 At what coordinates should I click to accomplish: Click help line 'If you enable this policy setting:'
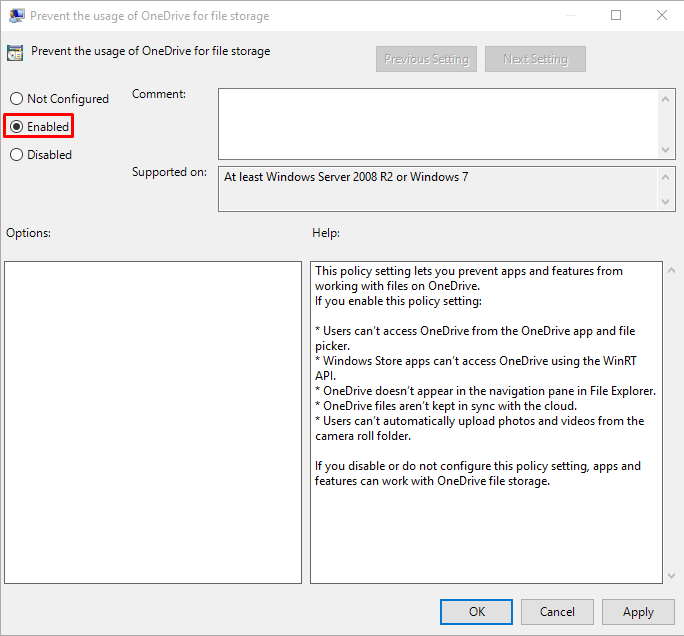click(398, 301)
